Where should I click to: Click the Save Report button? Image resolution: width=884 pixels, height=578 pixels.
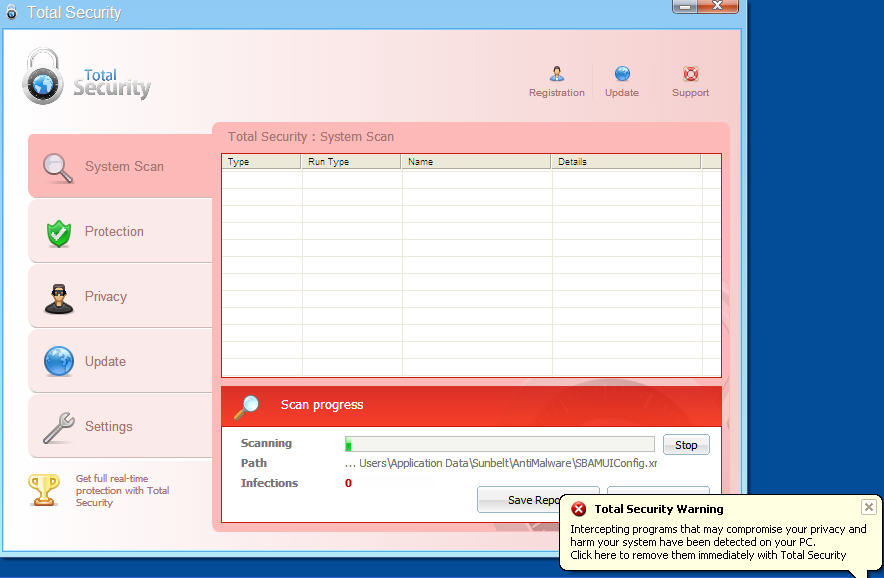[519, 499]
